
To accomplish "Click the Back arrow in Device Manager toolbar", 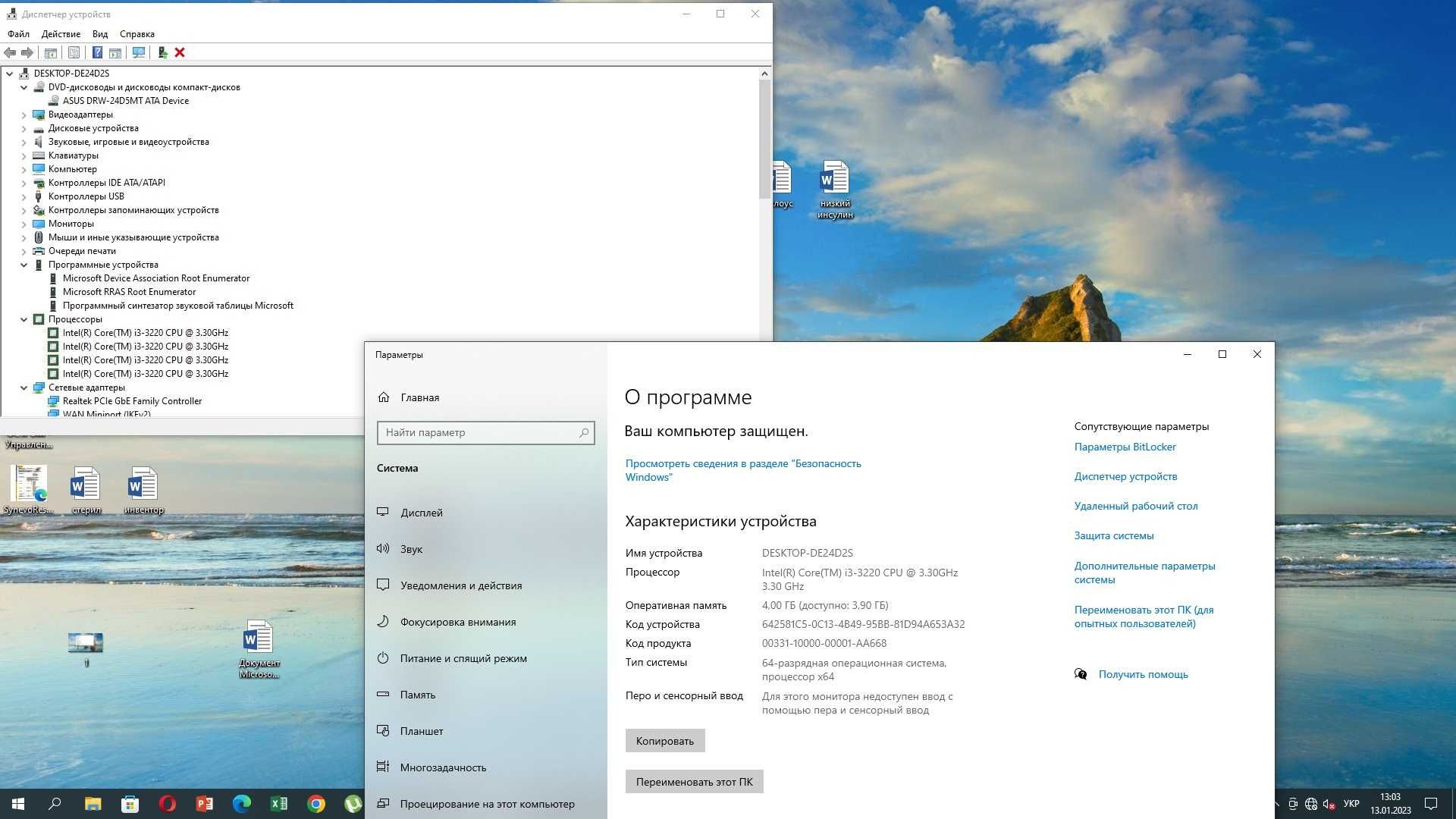I will click(x=10, y=52).
